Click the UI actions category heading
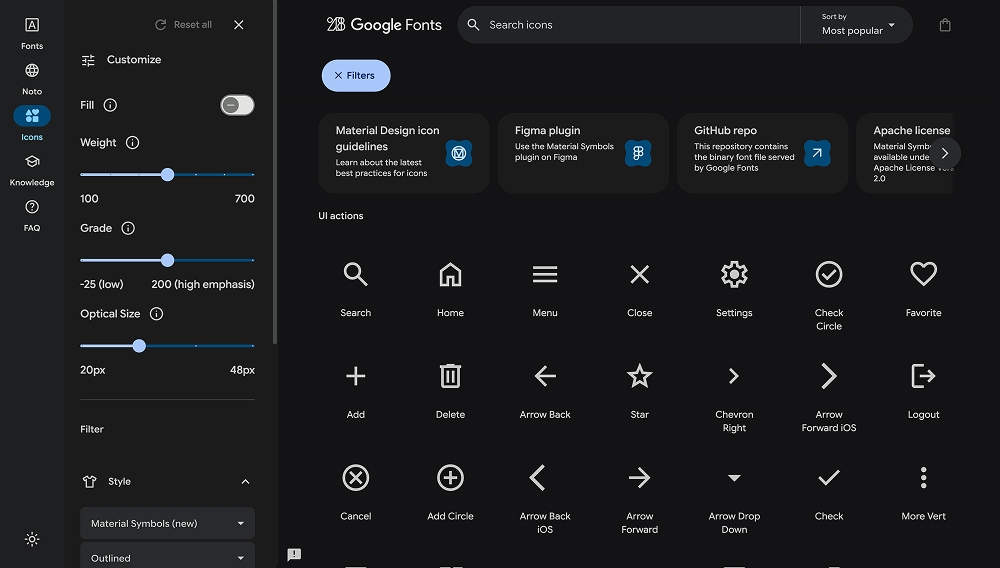This screenshot has height=568, width=1000. click(x=341, y=216)
